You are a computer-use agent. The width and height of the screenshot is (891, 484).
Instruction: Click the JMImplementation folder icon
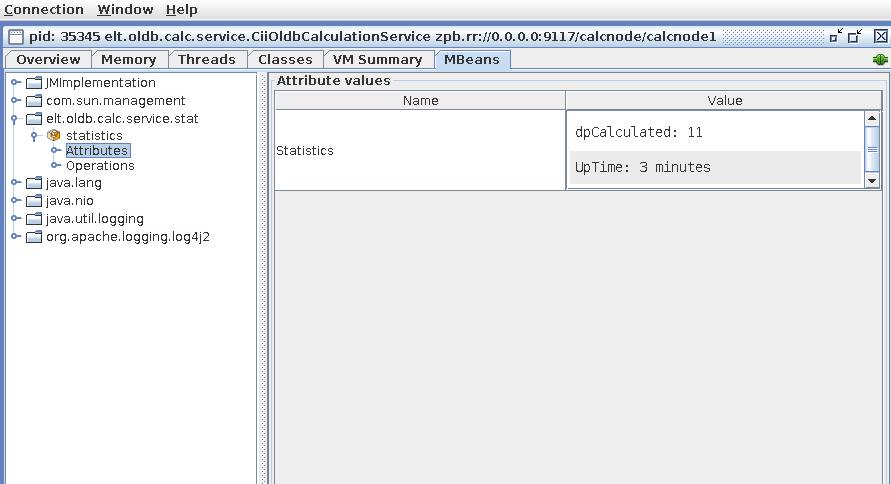click(x=34, y=83)
